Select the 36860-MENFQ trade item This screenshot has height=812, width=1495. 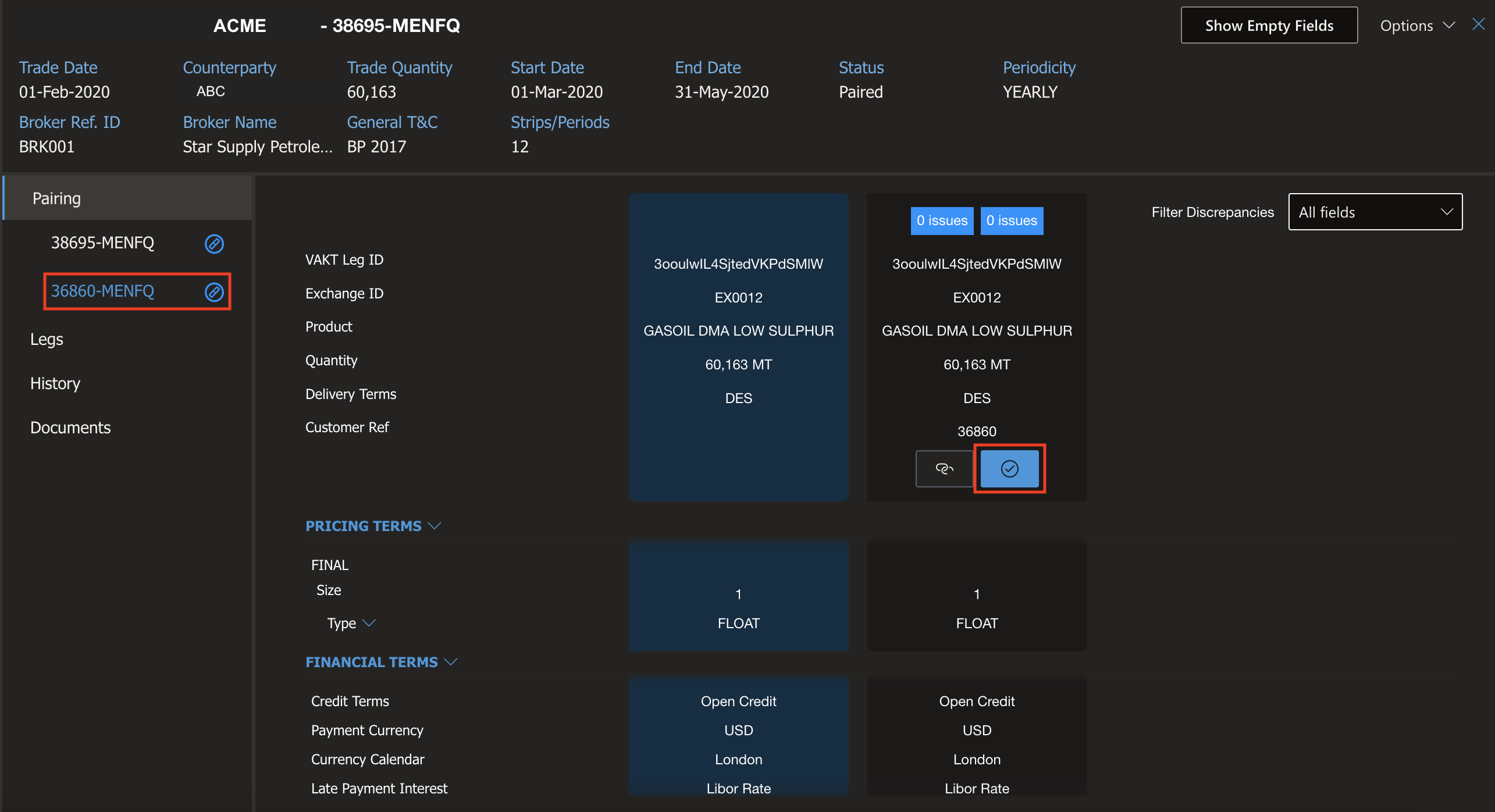[102, 291]
